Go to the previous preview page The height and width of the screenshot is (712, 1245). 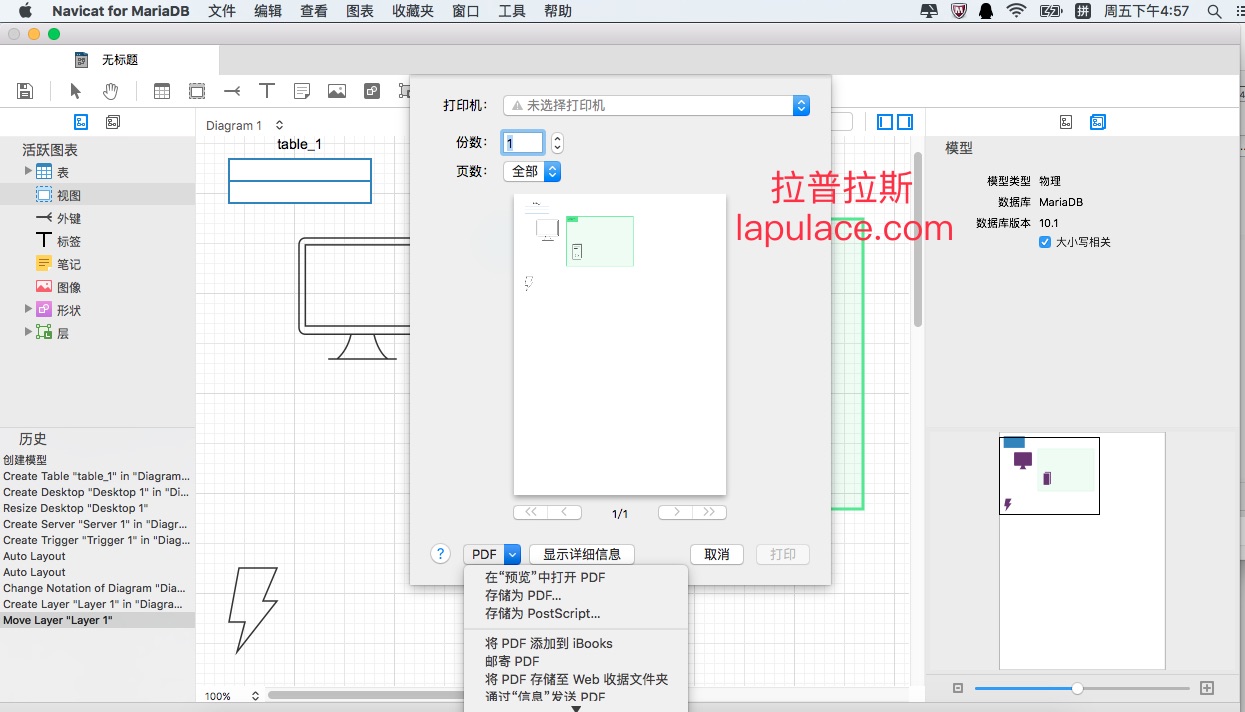pyautogui.click(x=564, y=512)
